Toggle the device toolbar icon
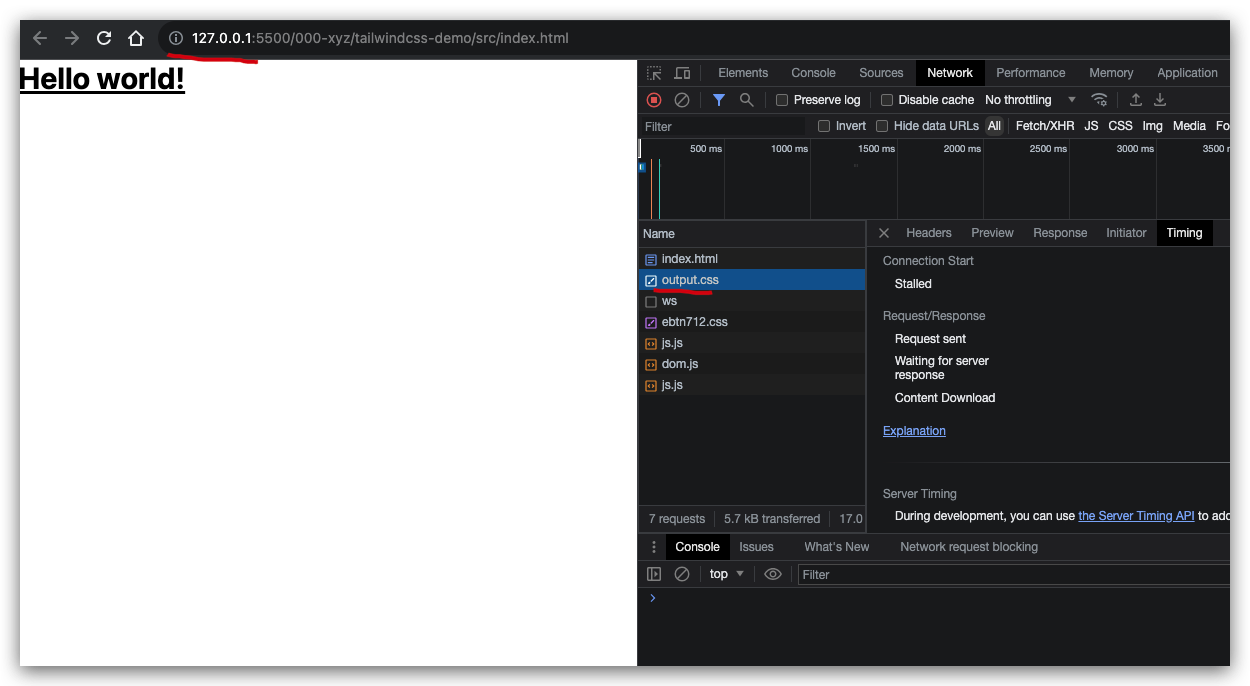Image resolution: width=1250 pixels, height=686 pixels. 682,73
